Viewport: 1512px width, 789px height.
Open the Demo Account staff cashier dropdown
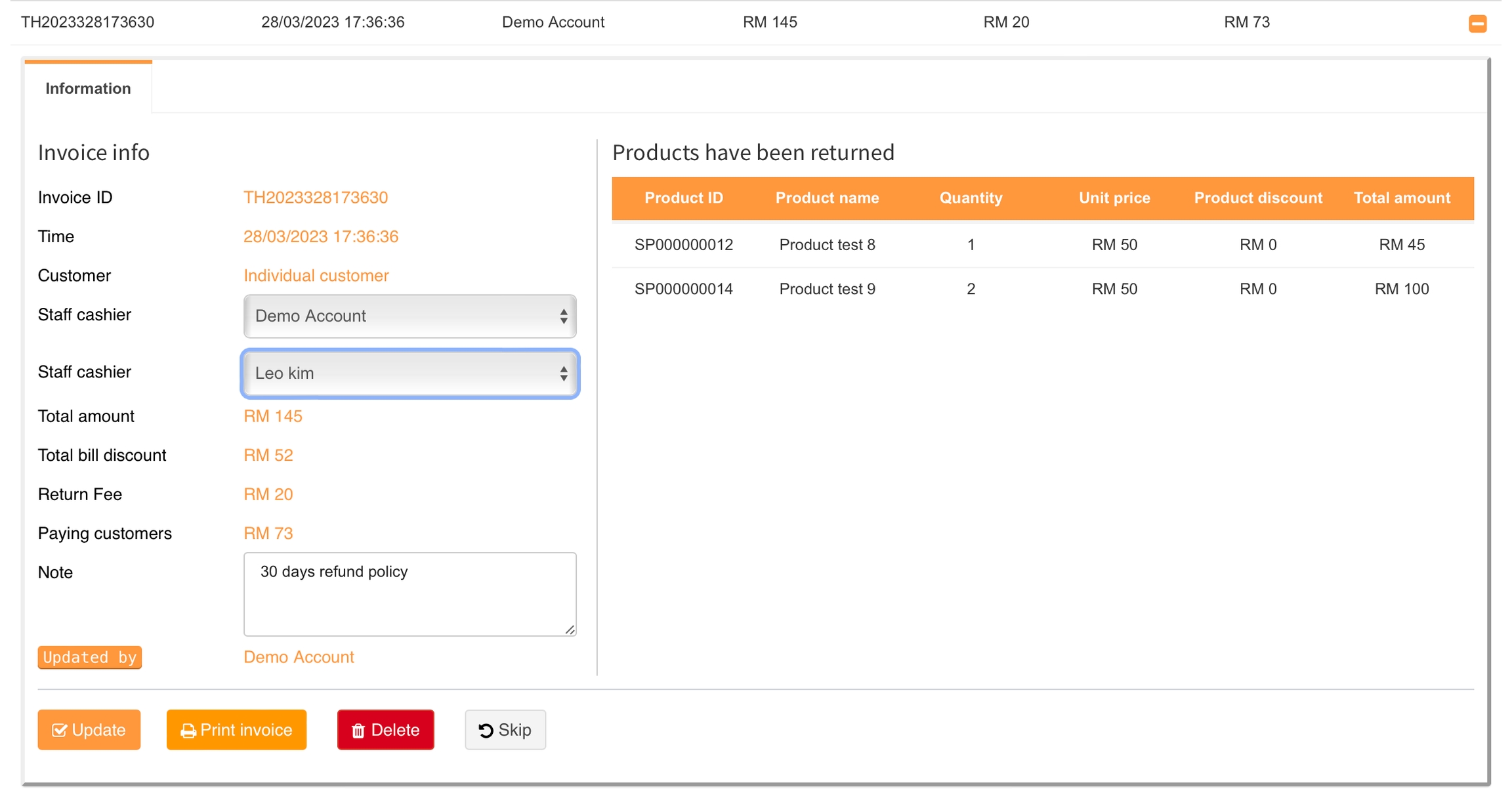[x=409, y=316]
